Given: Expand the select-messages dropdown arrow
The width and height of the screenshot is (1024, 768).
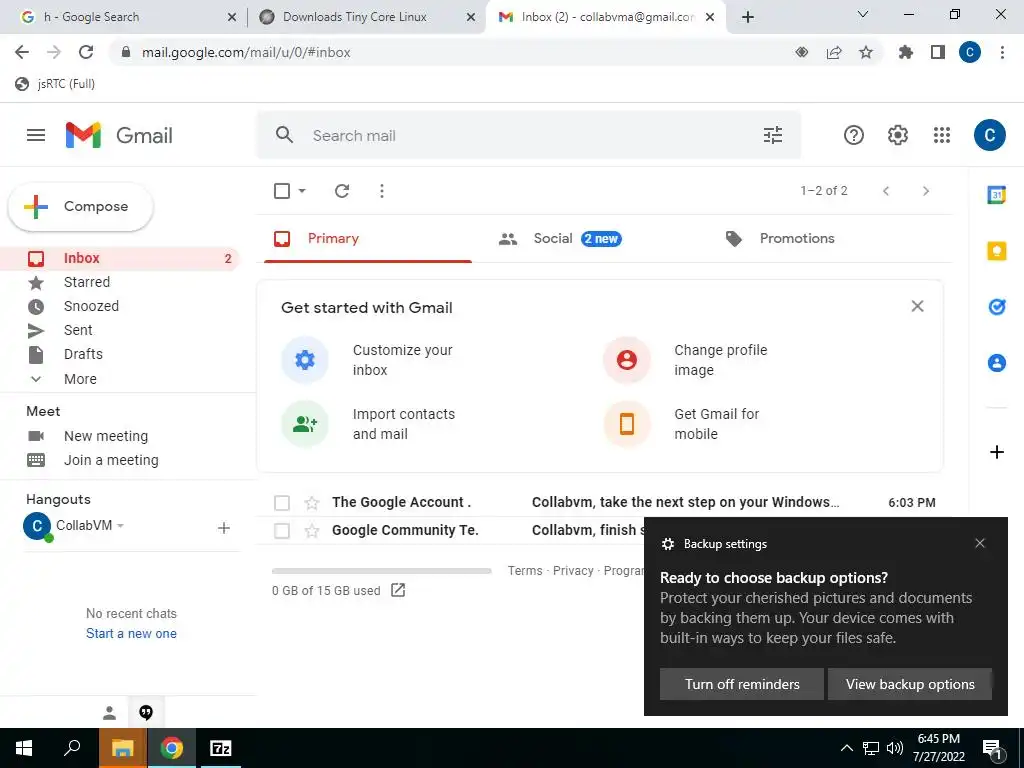Looking at the screenshot, I should pyautogui.click(x=302, y=191).
